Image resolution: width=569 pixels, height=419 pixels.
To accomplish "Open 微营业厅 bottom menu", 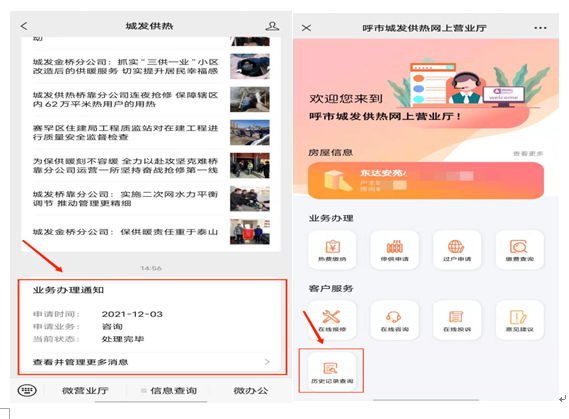I will (x=85, y=391).
